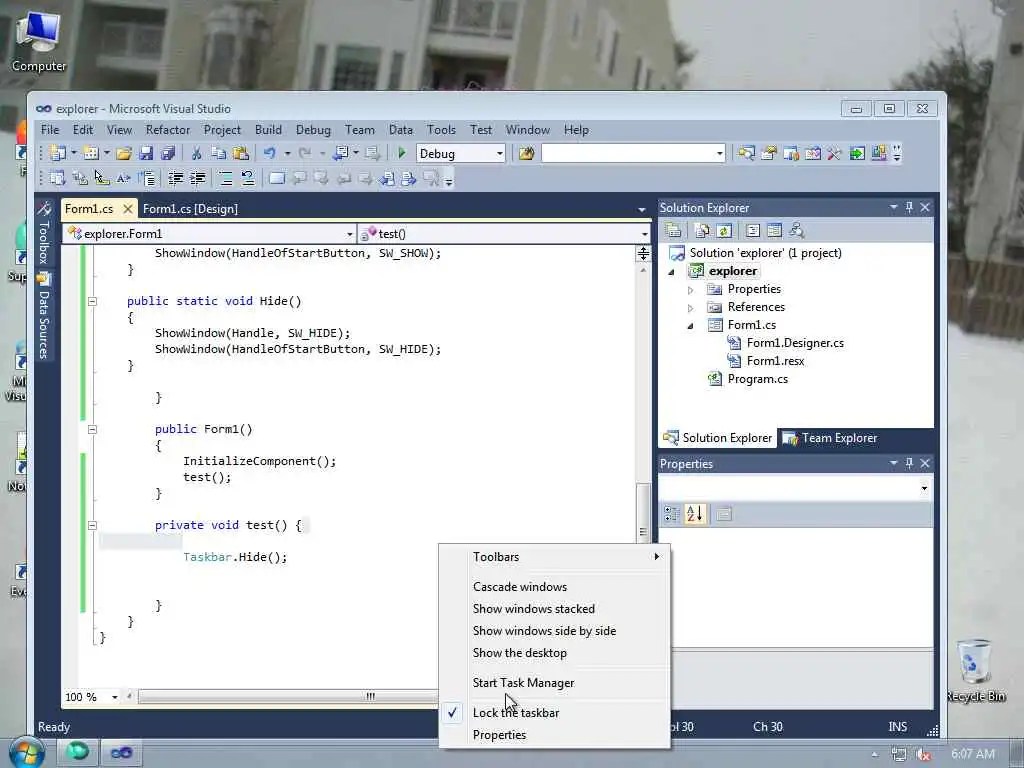Switch to the Team Explorer tab
This screenshot has height=768, width=1024.
[830, 438]
